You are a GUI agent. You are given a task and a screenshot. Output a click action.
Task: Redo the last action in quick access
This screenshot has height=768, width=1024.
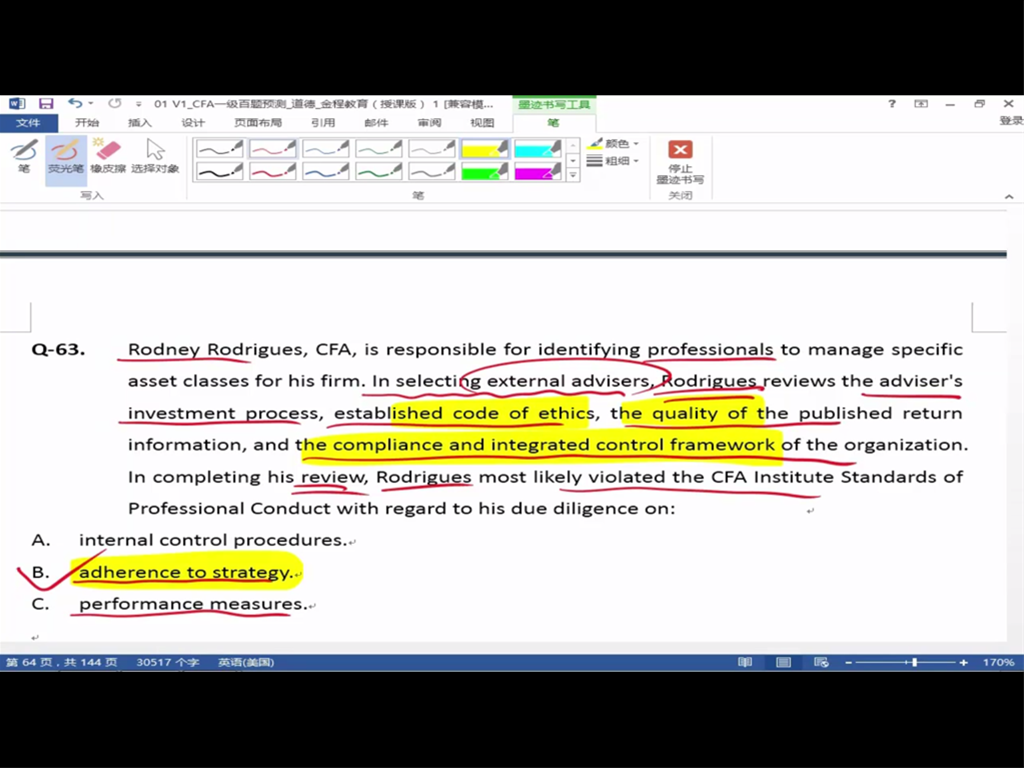pyautogui.click(x=115, y=103)
